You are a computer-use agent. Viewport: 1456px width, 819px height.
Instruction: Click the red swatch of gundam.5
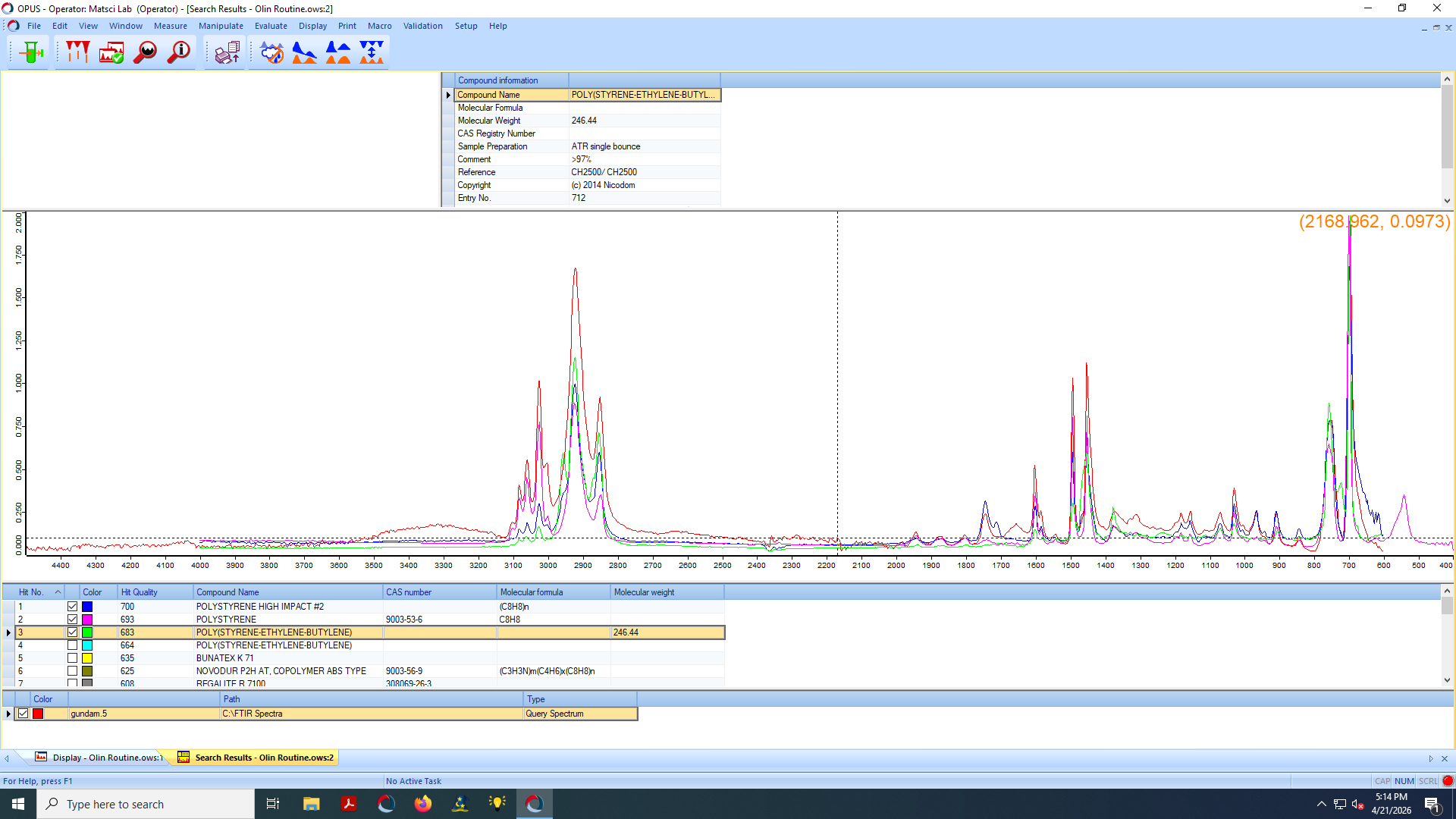(38, 714)
